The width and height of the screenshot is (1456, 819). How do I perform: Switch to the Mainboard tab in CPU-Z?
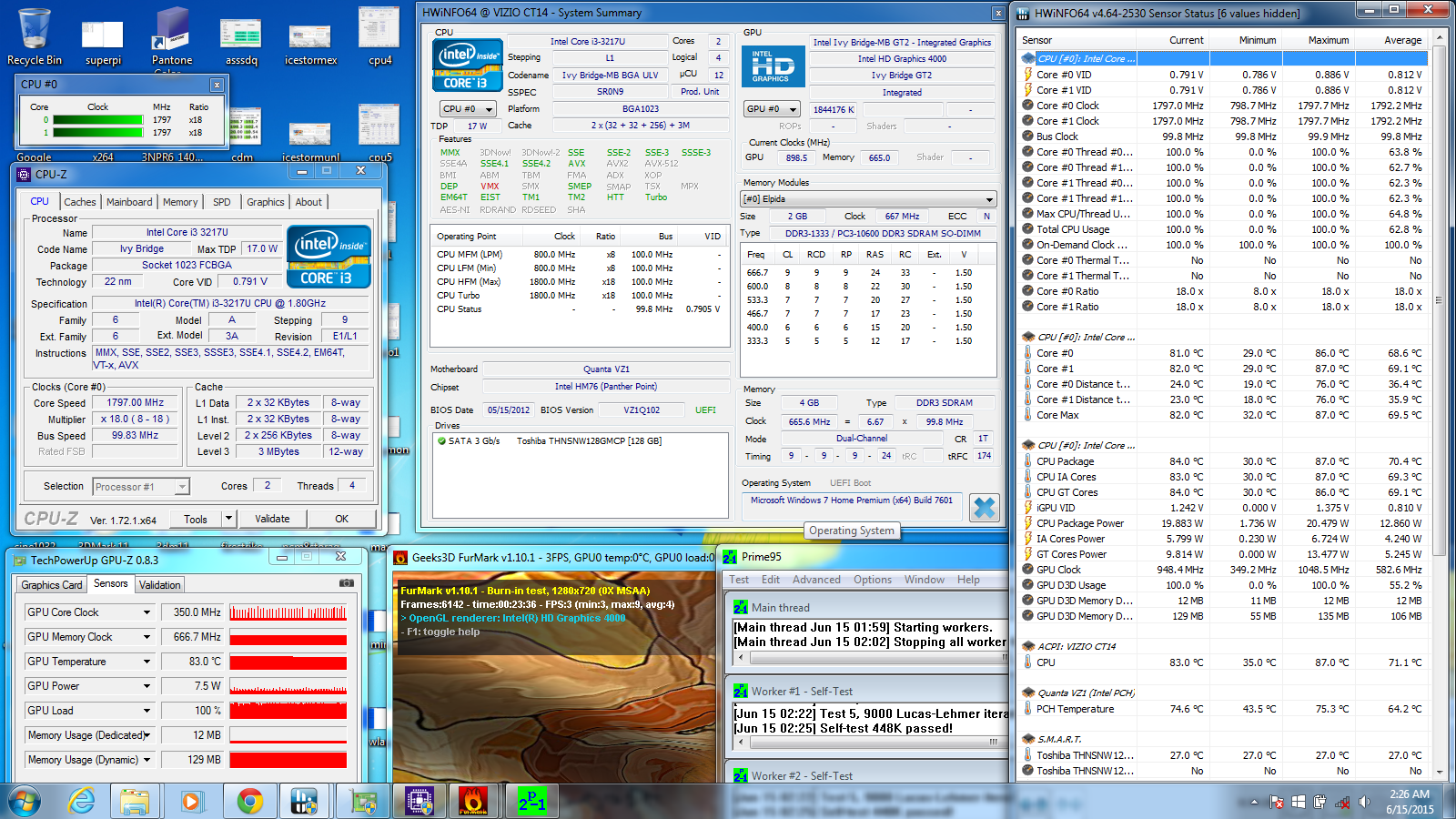[129, 202]
